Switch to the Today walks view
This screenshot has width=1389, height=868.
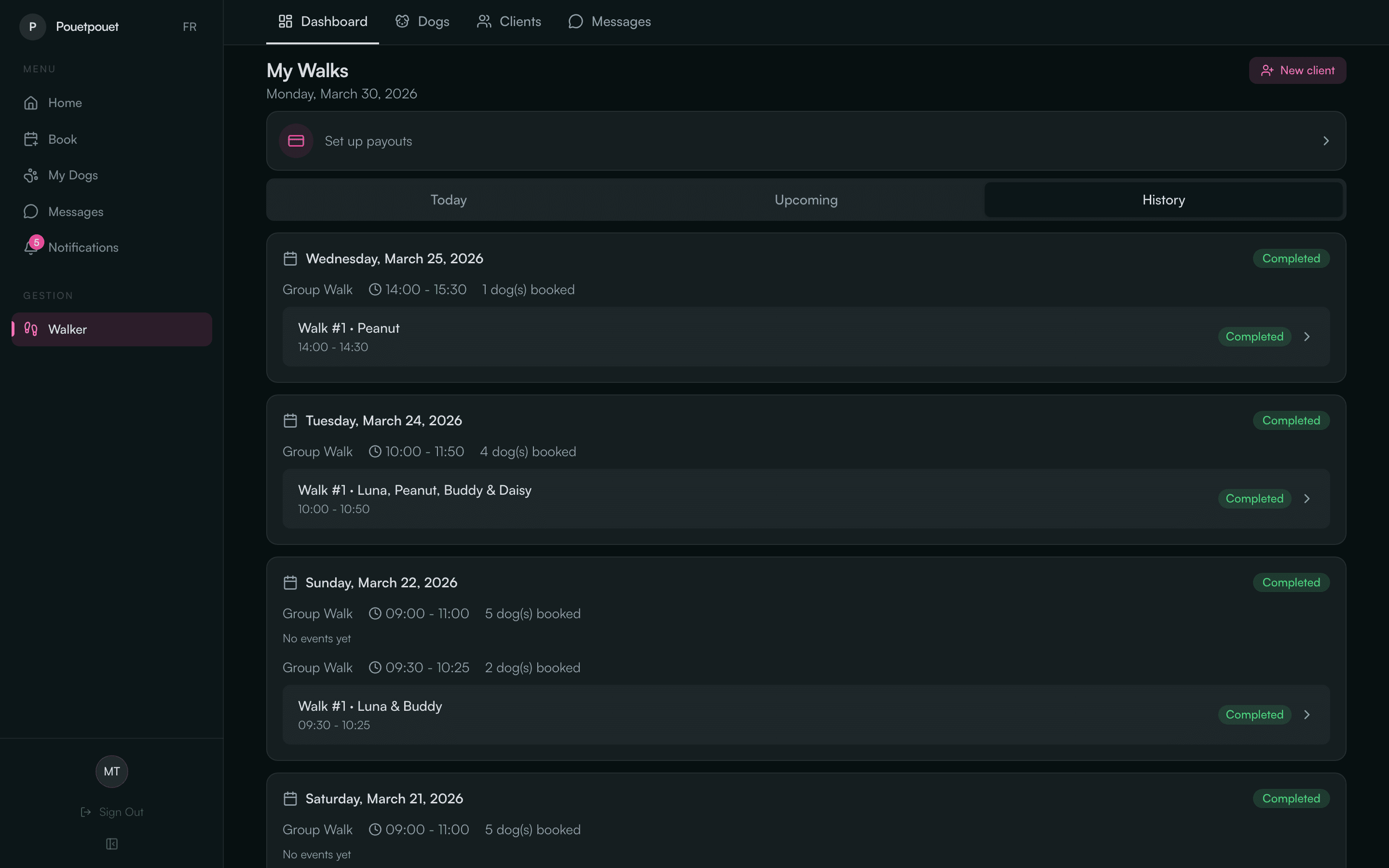pos(448,200)
